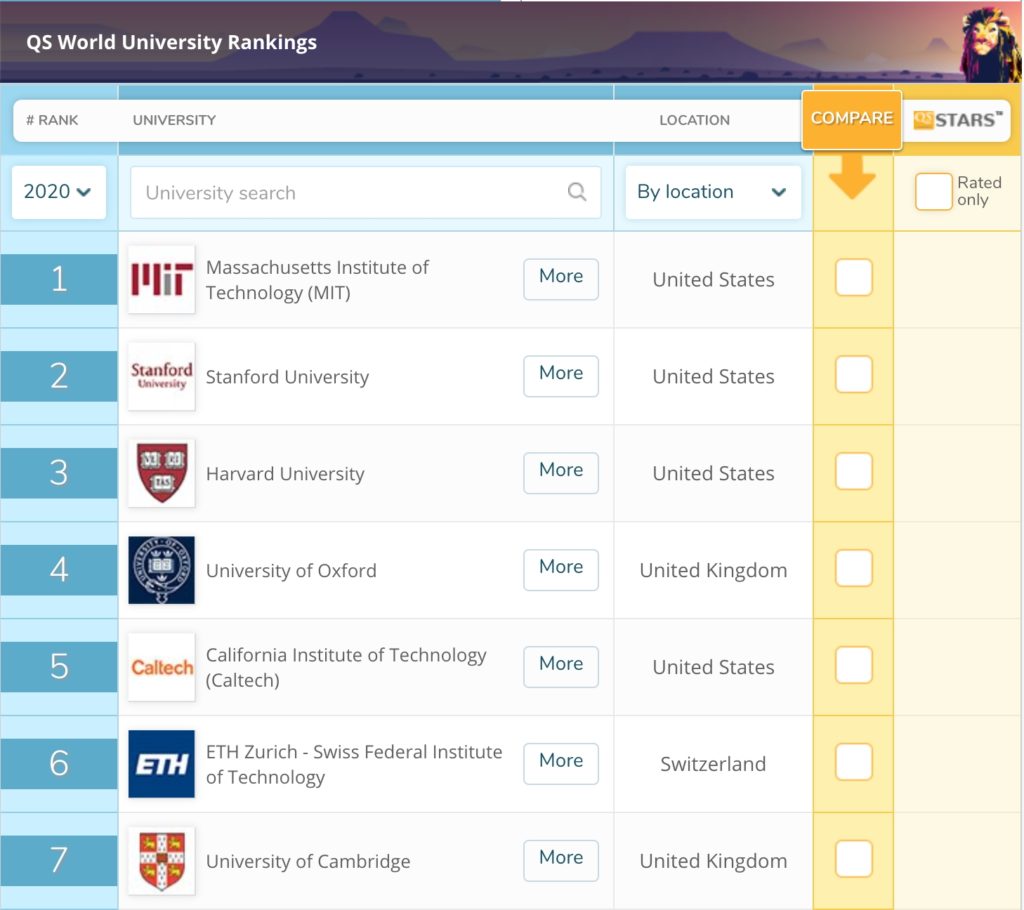1024x910 pixels.
Task: Tick compare checkbox for MIT
Action: coord(854,277)
